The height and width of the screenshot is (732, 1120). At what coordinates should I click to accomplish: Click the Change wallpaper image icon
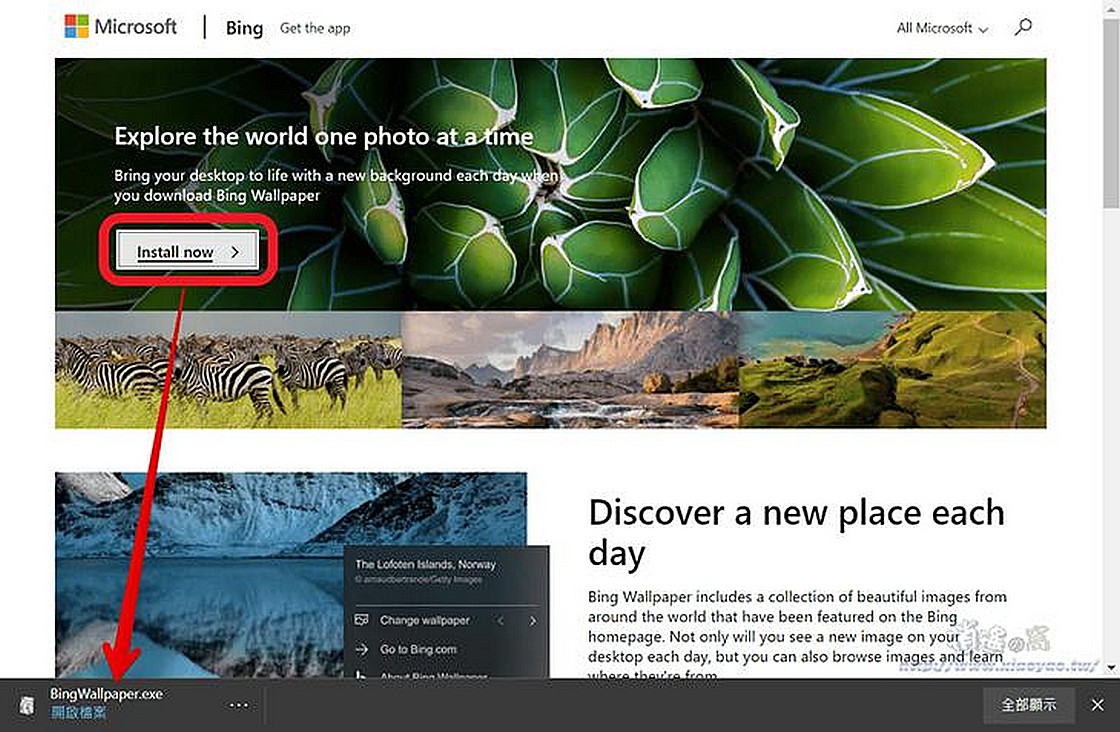[362, 620]
